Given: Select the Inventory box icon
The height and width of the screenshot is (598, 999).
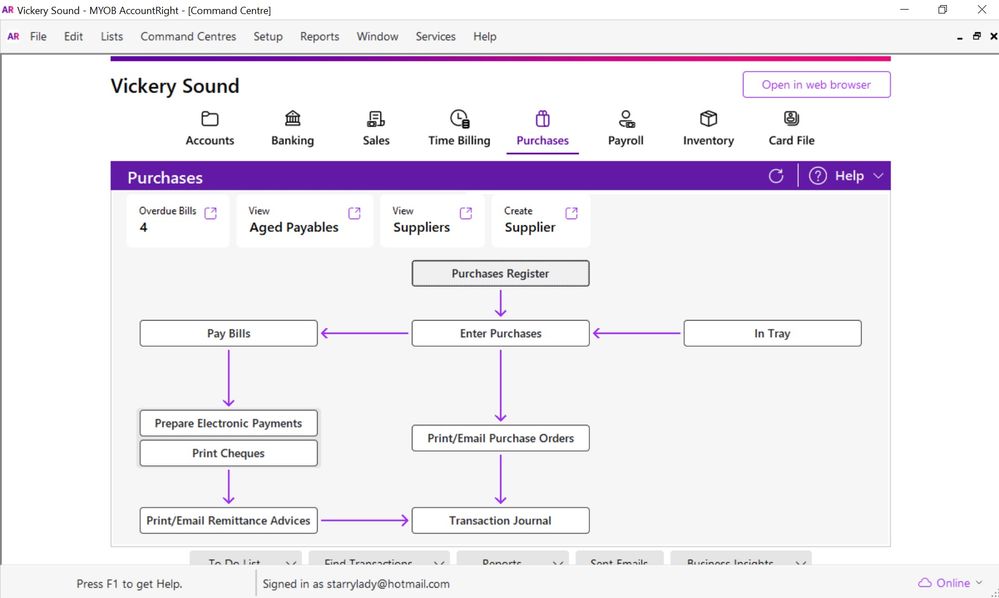Looking at the screenshot, I should pyautogui.click(x=708, y=119).
